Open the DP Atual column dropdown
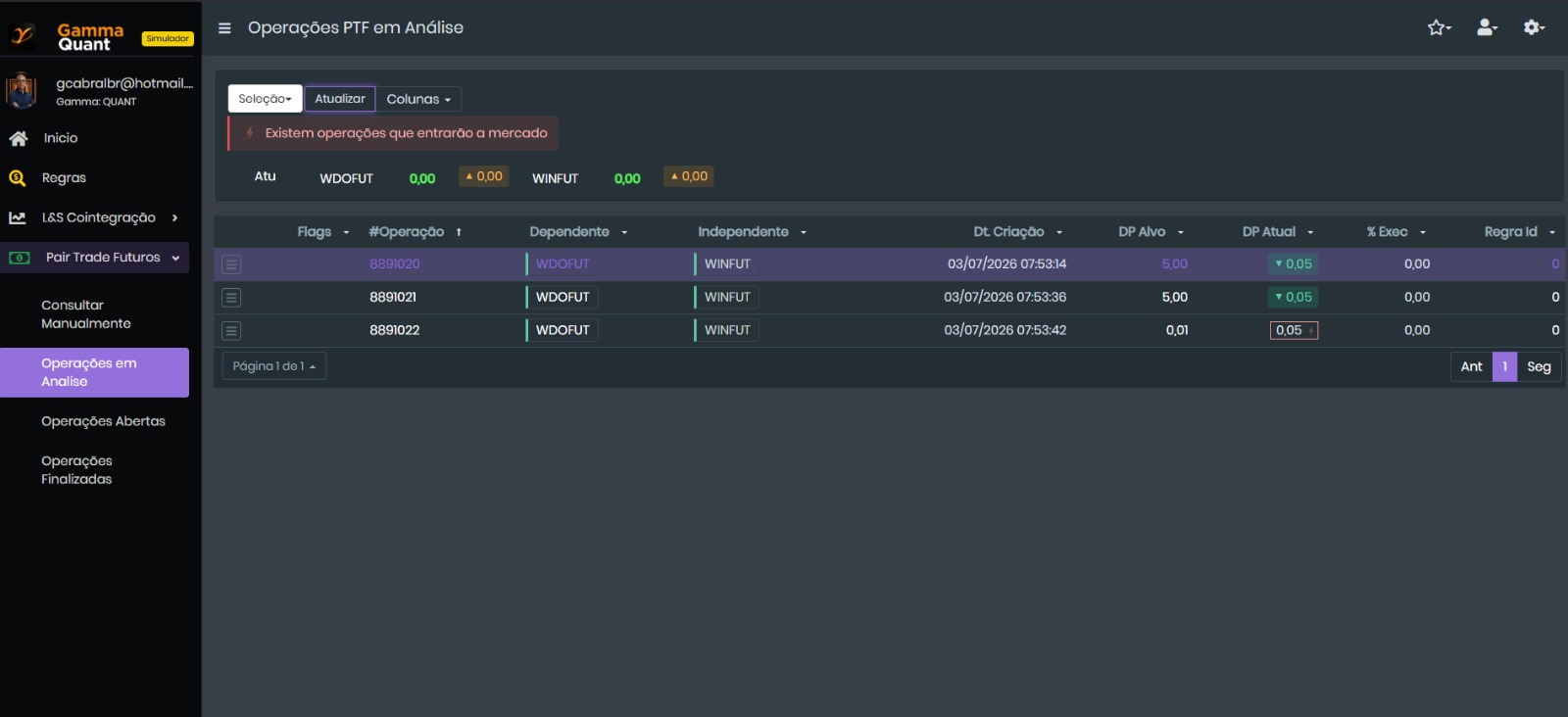Screen dimensions: 1568x717 pyautogui.click(x=1310, y=233)
